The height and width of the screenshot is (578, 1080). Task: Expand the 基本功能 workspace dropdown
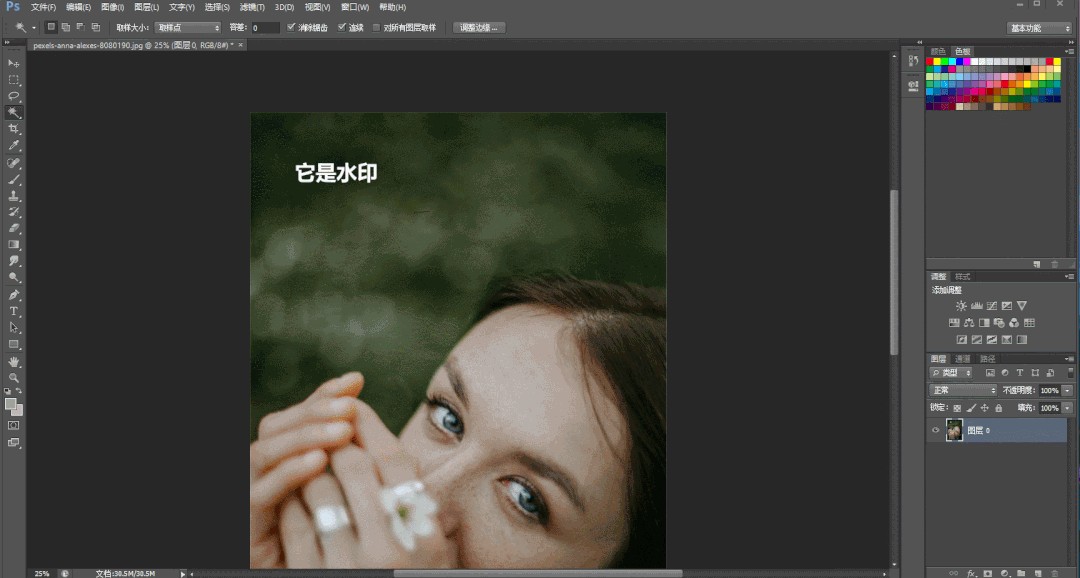click(x=1039, y=28)
